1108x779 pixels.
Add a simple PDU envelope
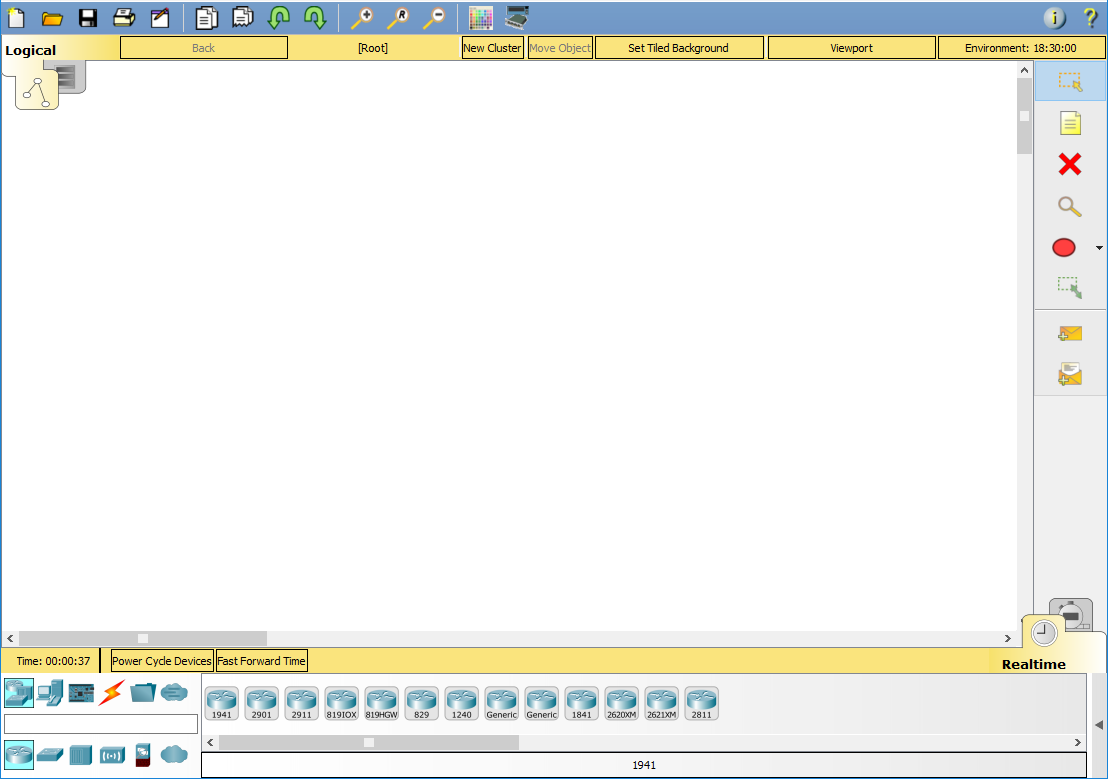point(1070,333)
